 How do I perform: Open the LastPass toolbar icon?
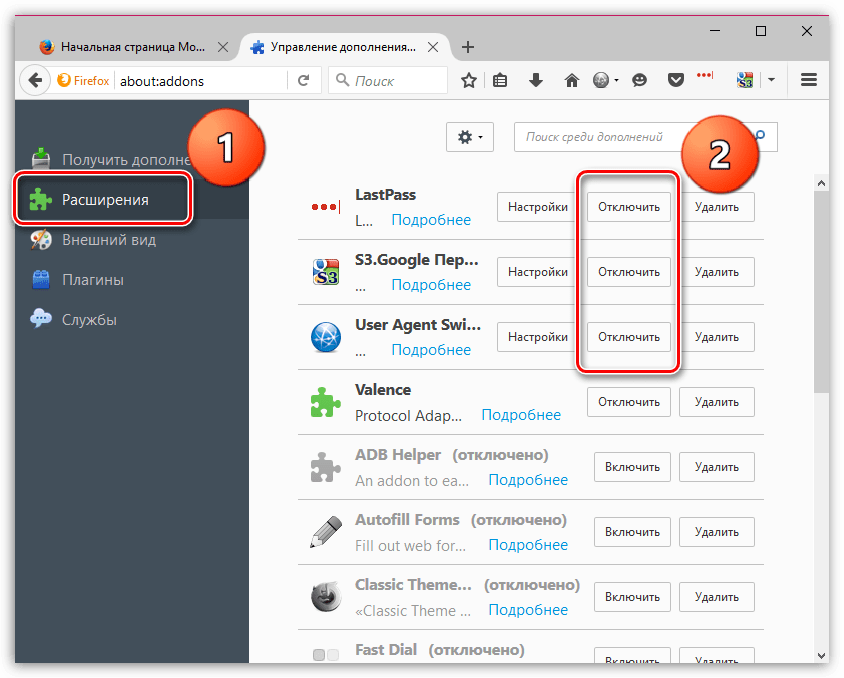[x=705, y=76]
